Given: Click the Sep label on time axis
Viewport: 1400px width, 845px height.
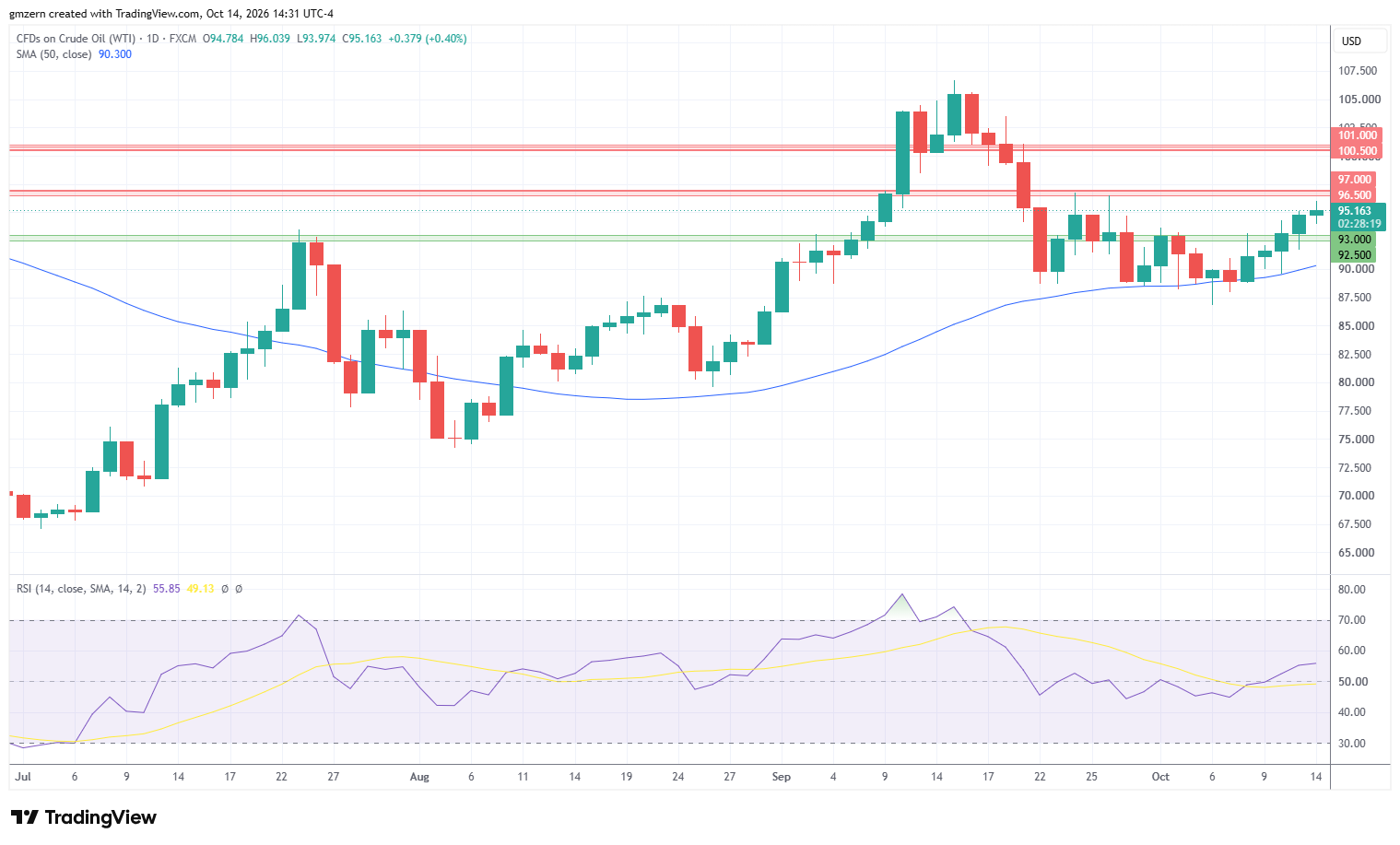Looking at the screenshot, I should (x=782, y=777).
